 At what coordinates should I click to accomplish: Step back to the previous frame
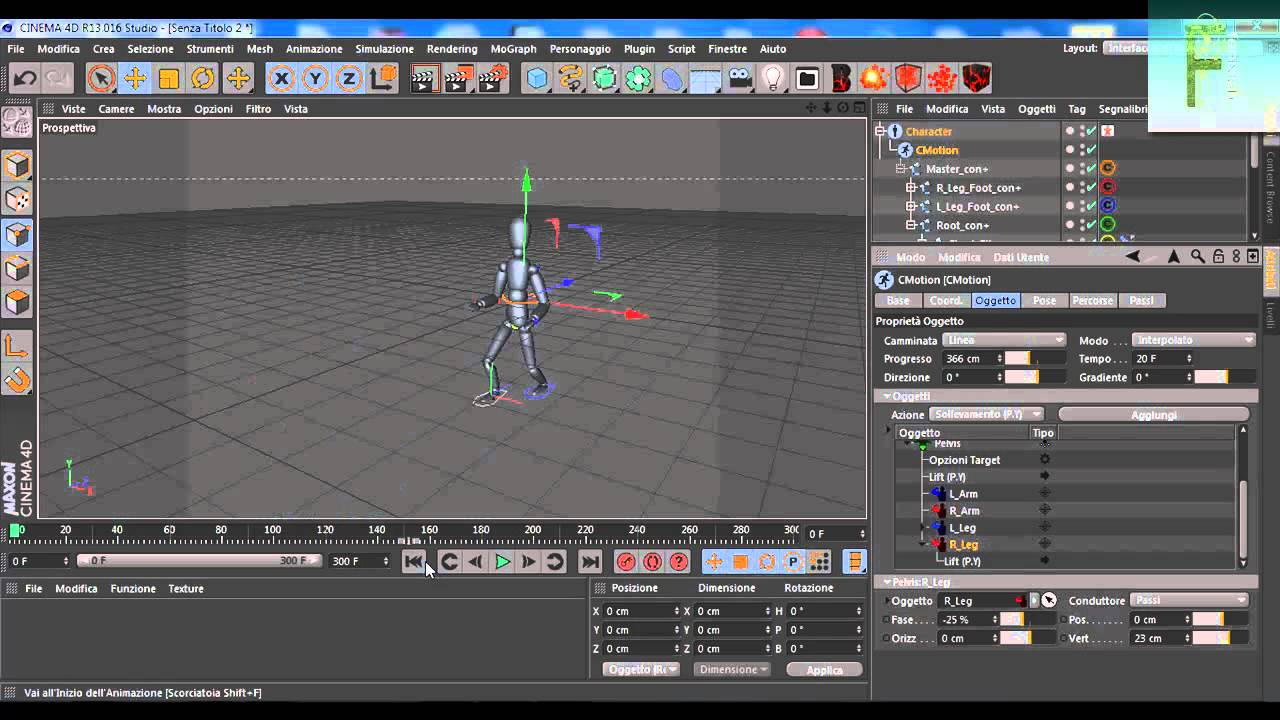coord(476,562)
